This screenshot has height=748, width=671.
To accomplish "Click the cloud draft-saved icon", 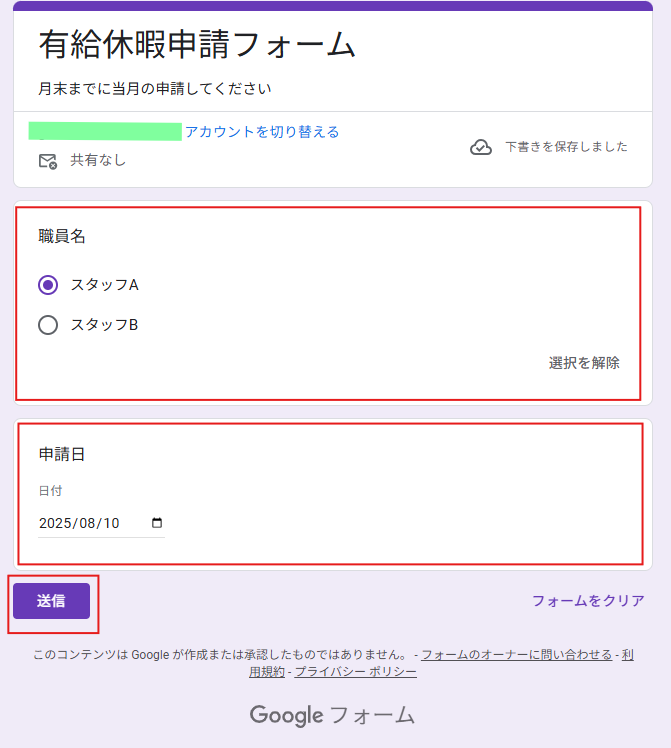I will click(x=481, y=147).
